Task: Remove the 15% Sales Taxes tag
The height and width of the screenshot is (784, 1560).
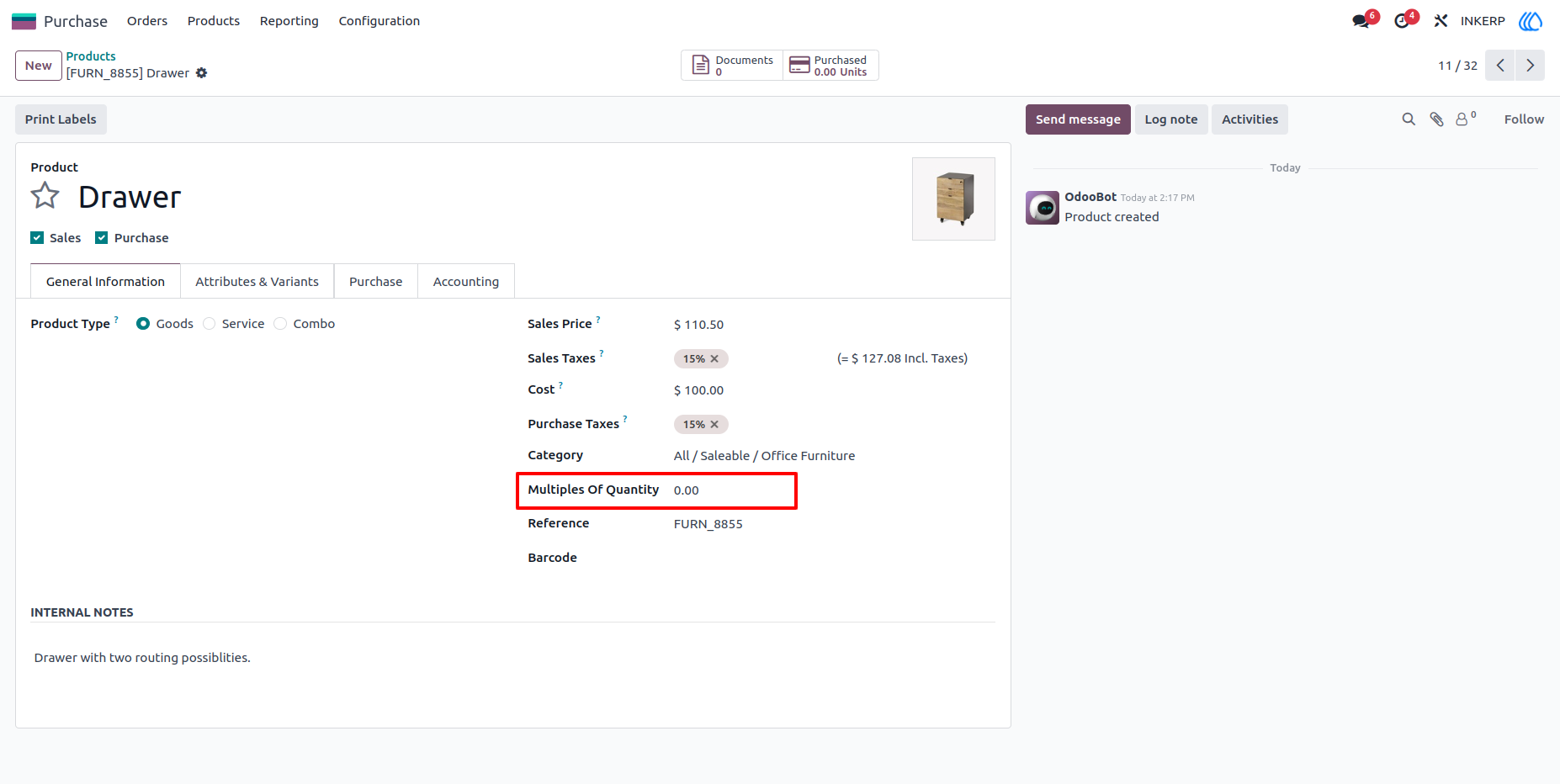Action: pos(714,359)
